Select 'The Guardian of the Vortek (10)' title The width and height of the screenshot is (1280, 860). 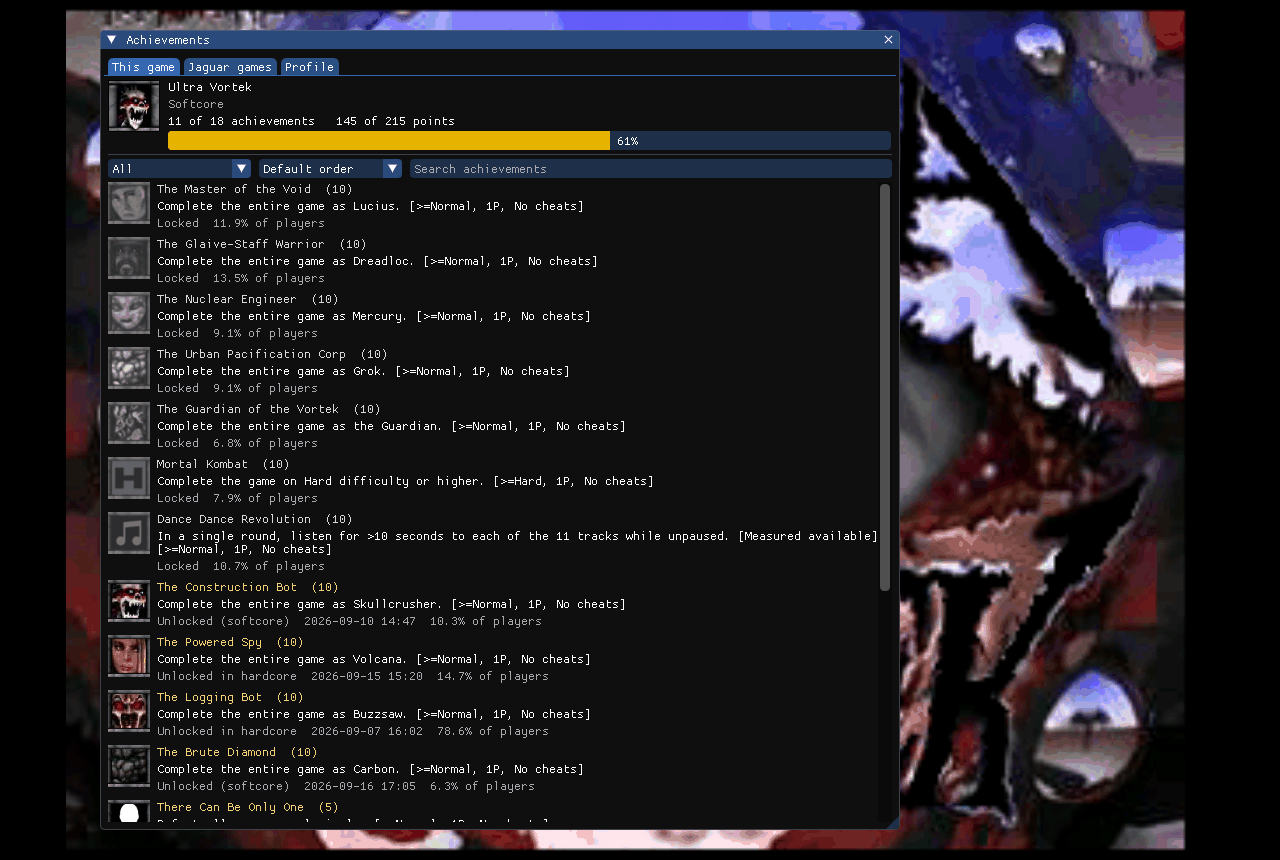[269, 409]
